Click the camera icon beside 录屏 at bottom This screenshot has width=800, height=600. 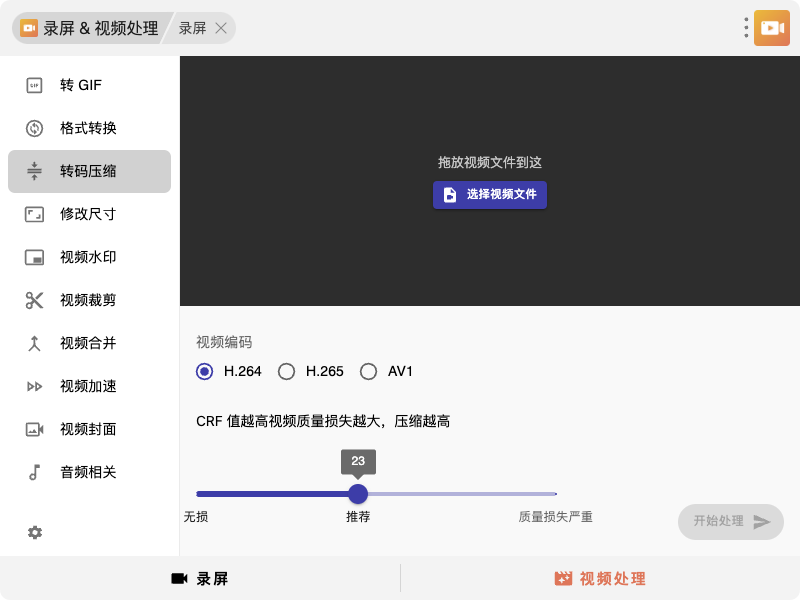pyautogui.click(x=180, y=579)
